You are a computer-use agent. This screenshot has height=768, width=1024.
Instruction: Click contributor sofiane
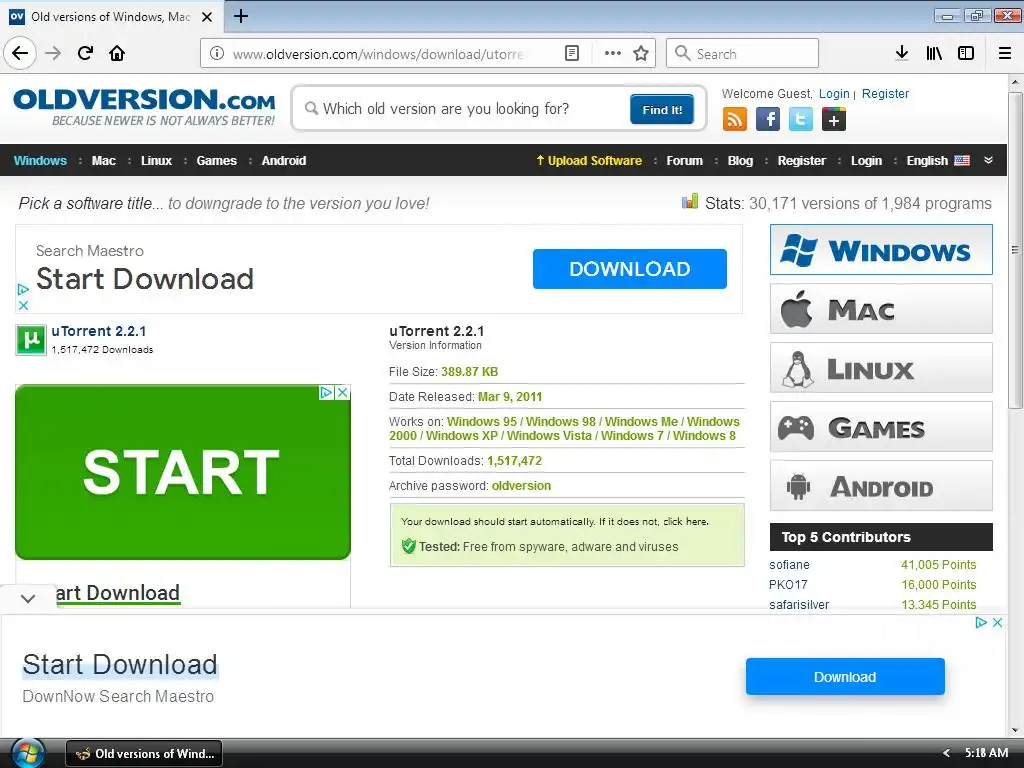click(789, 564)
